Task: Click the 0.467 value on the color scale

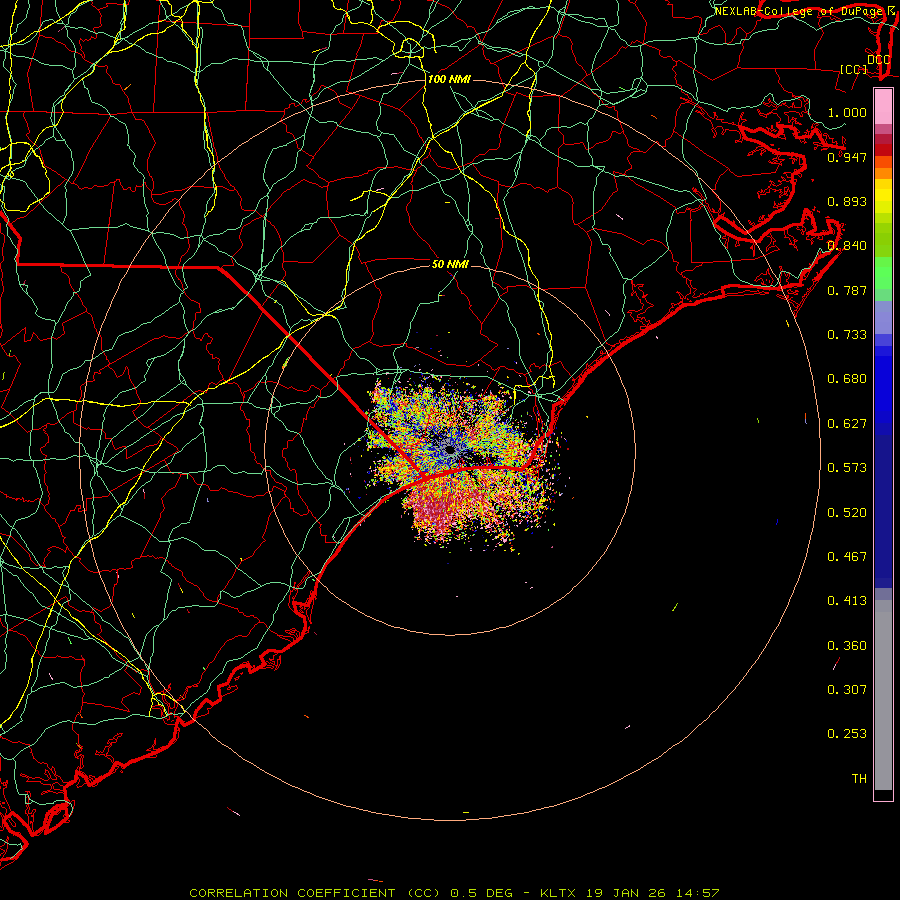Action: click(847, 557)
